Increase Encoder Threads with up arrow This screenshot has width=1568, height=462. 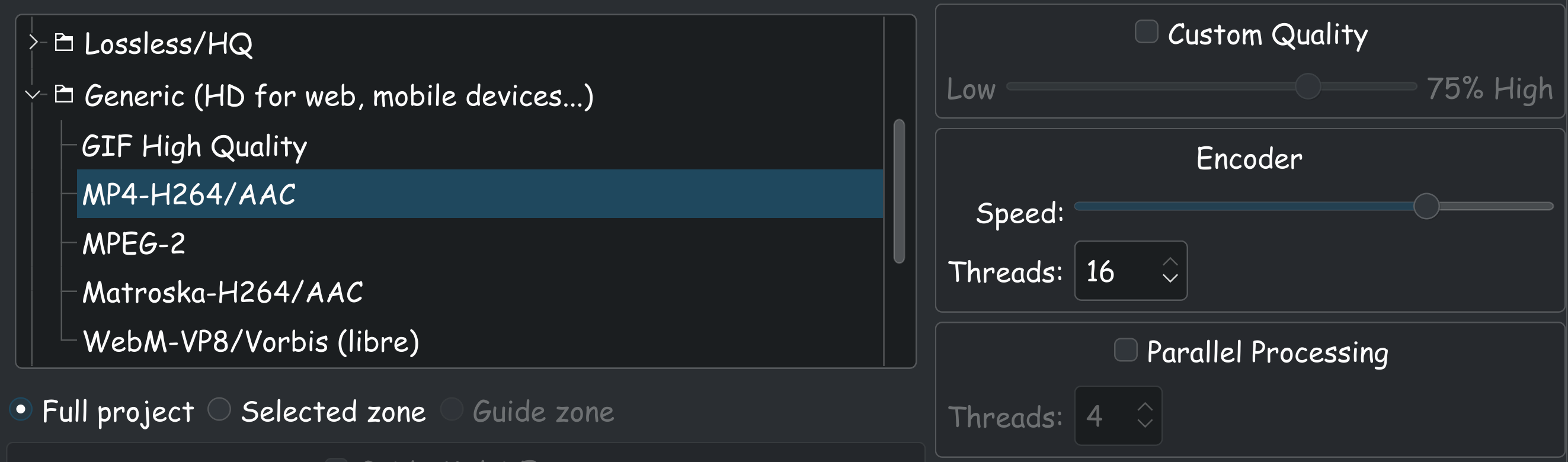[x=1169, y=262]
